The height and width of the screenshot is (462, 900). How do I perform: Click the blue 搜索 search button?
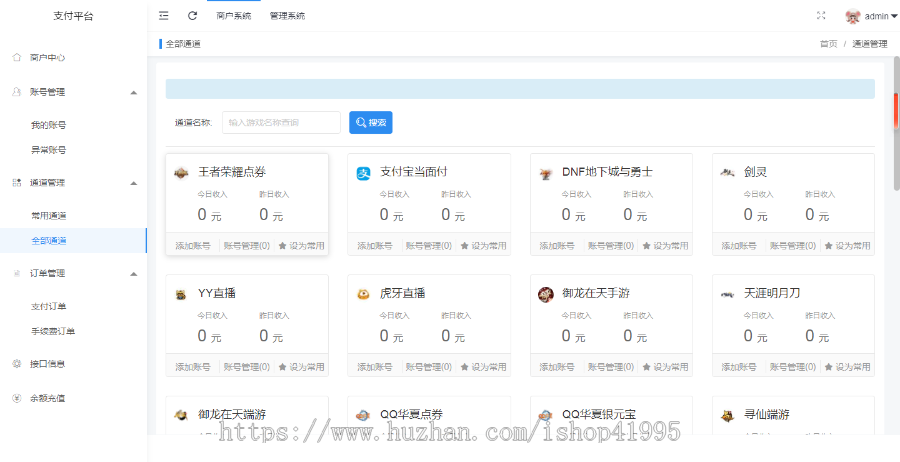coord(371,122)
